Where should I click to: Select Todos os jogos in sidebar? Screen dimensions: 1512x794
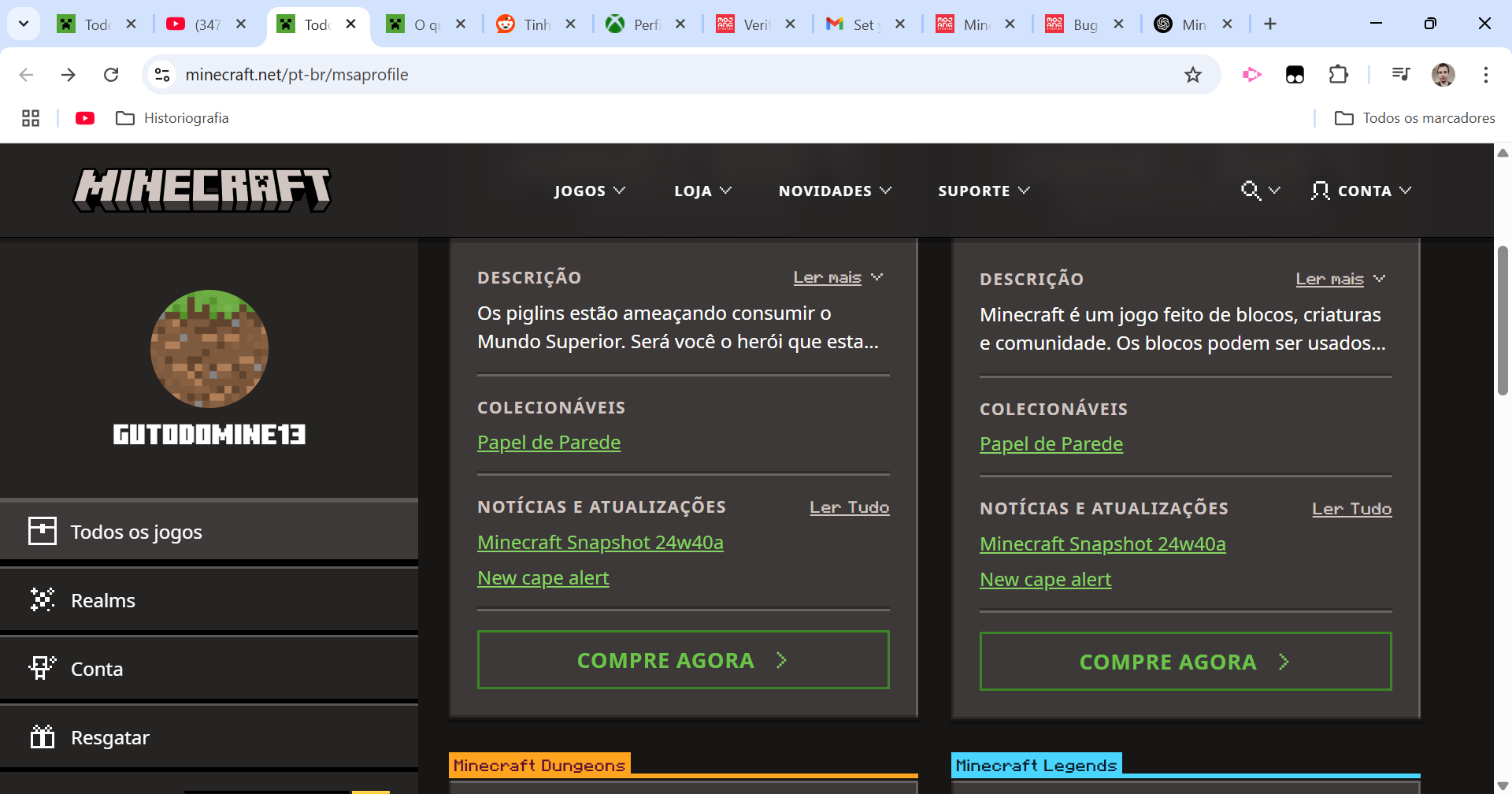click(209, 532)
